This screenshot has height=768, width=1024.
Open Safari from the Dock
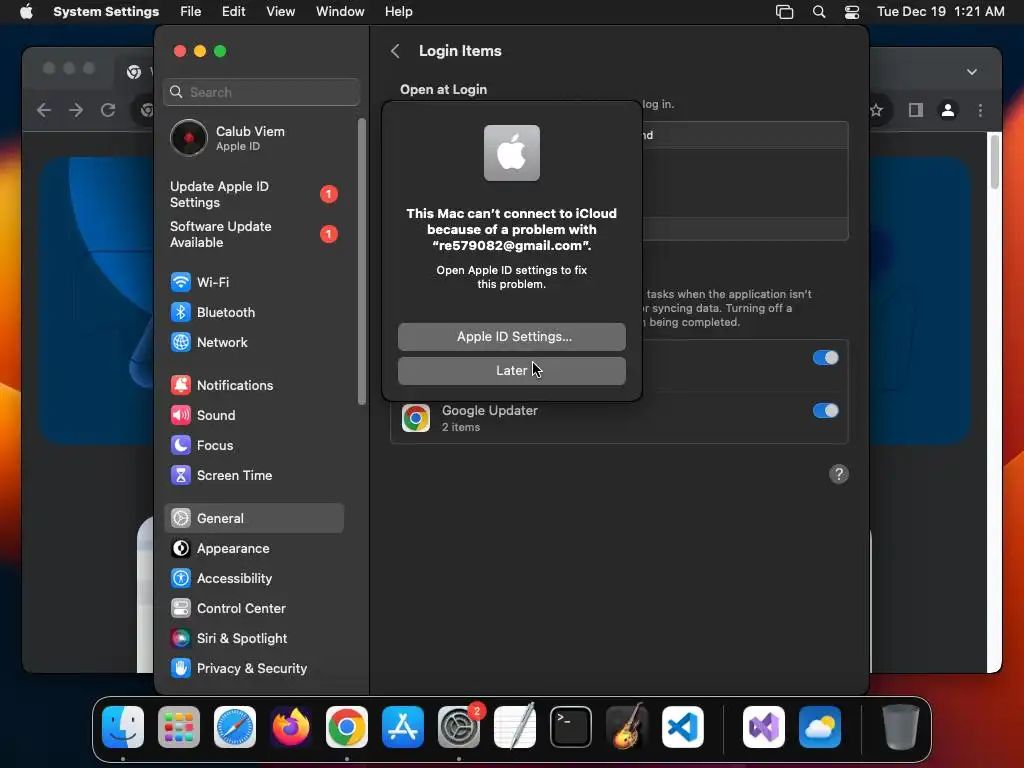point(235,727)
